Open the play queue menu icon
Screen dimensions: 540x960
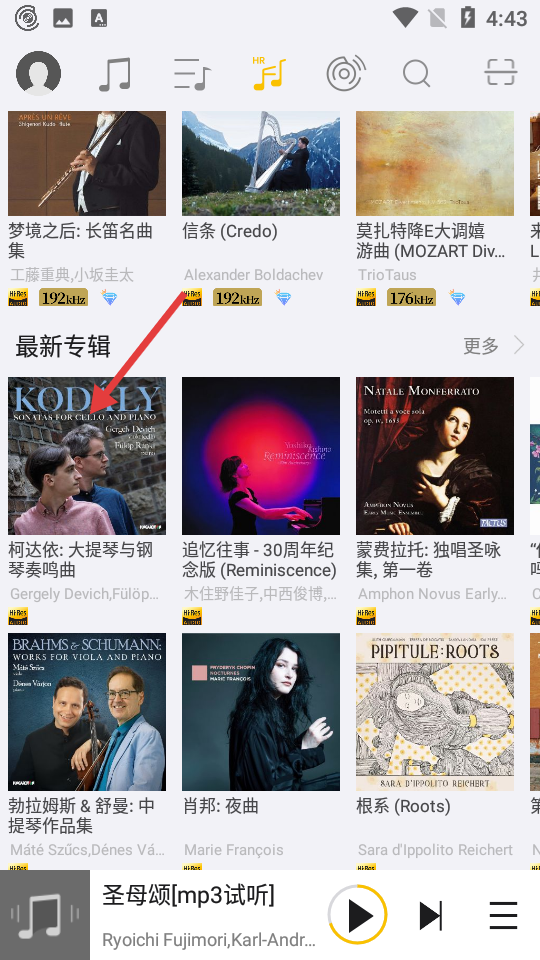coord(503,916)
